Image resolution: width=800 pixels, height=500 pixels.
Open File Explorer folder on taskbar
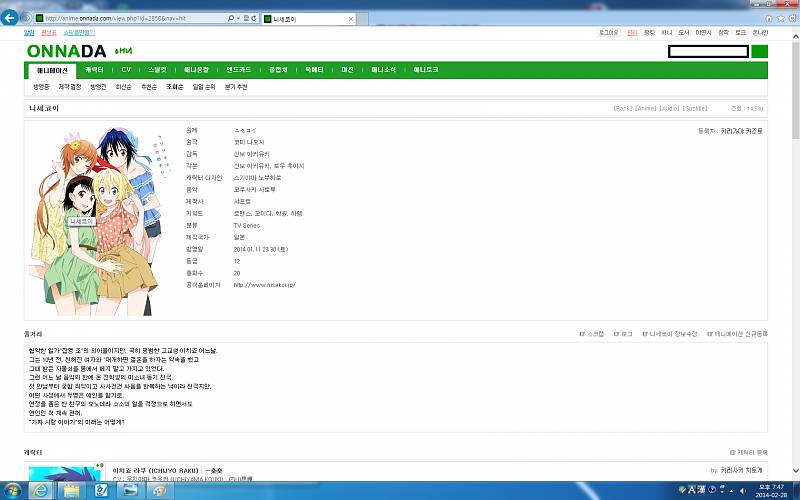click(x=72, y=490)
